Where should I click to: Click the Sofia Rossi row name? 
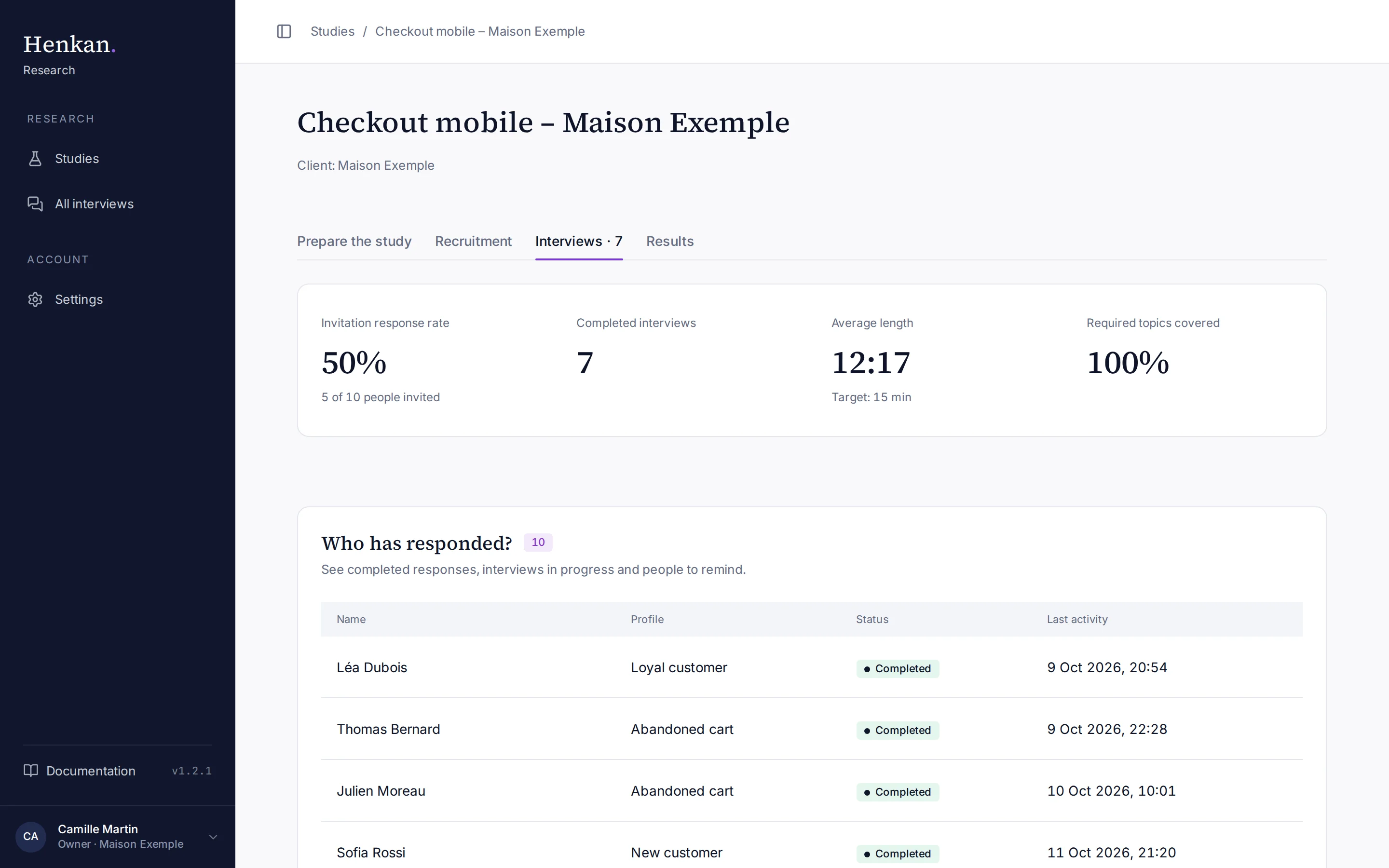pyautogui.click(x=371, y=853)
